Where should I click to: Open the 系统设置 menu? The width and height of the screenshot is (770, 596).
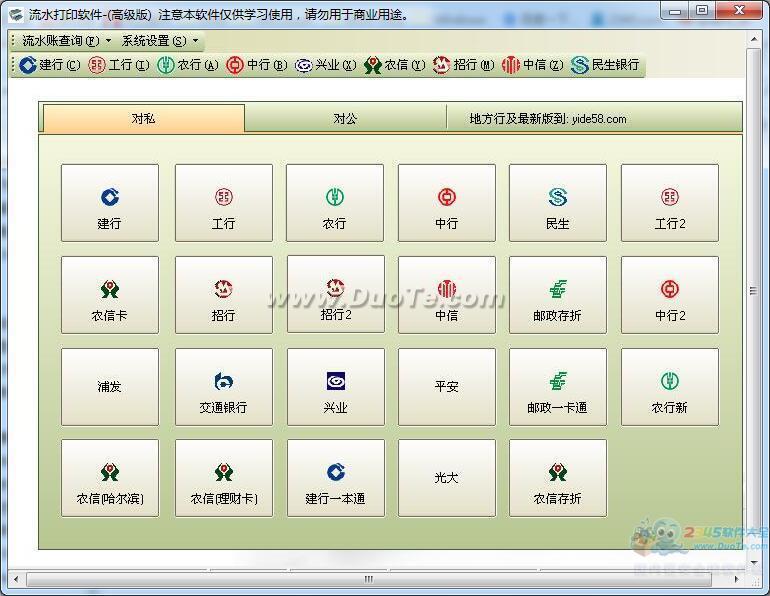[x=160, y=41]
